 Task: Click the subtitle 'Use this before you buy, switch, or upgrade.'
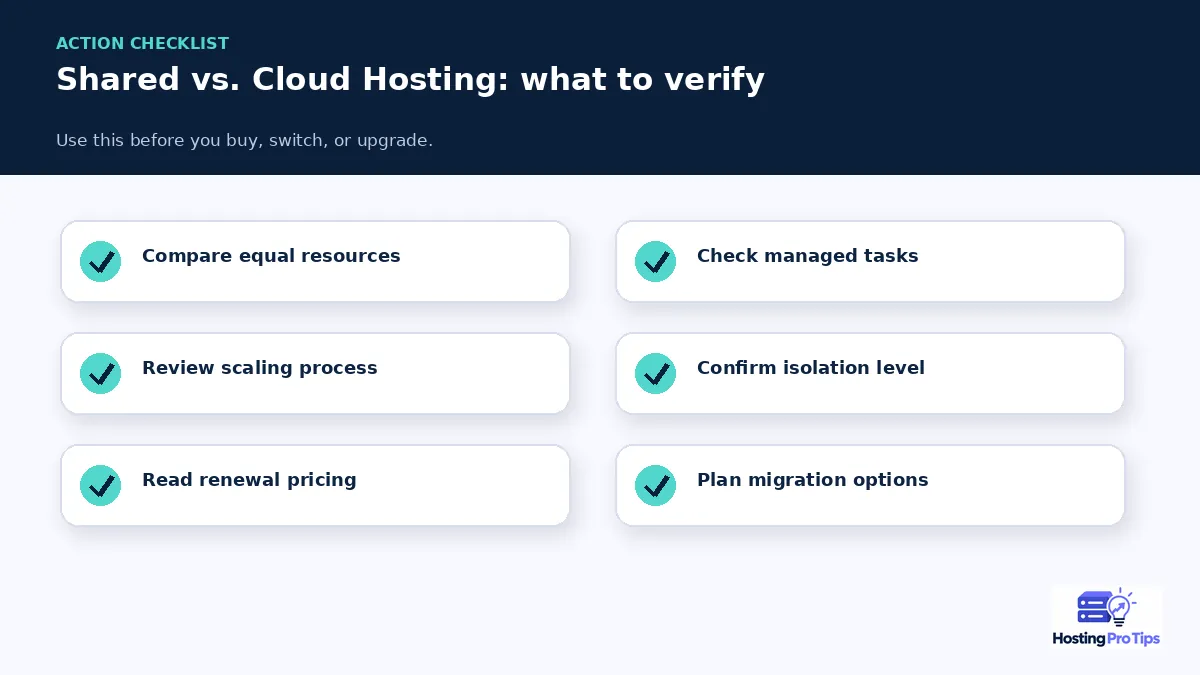(244, 141)
